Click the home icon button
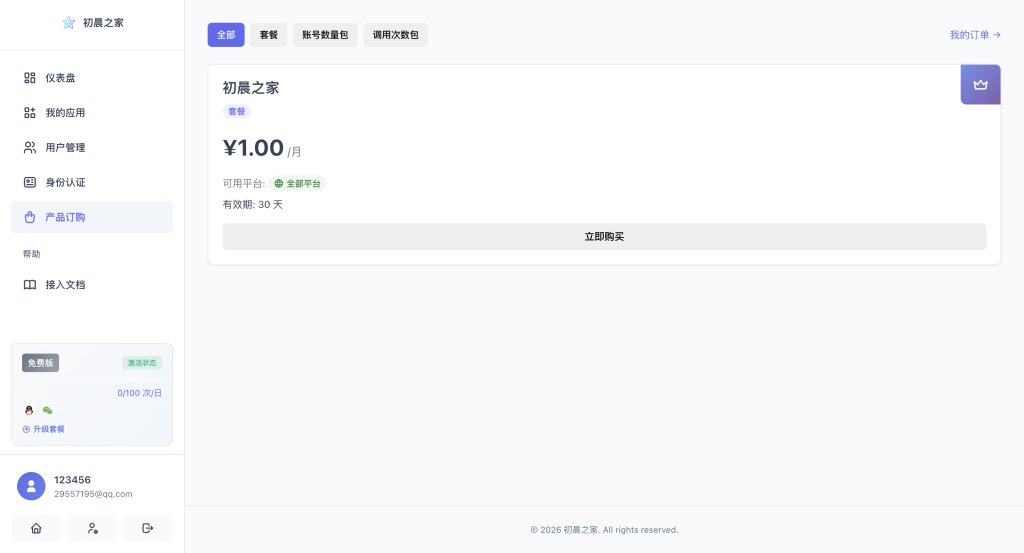1024x553 pixels. point(37,528)
